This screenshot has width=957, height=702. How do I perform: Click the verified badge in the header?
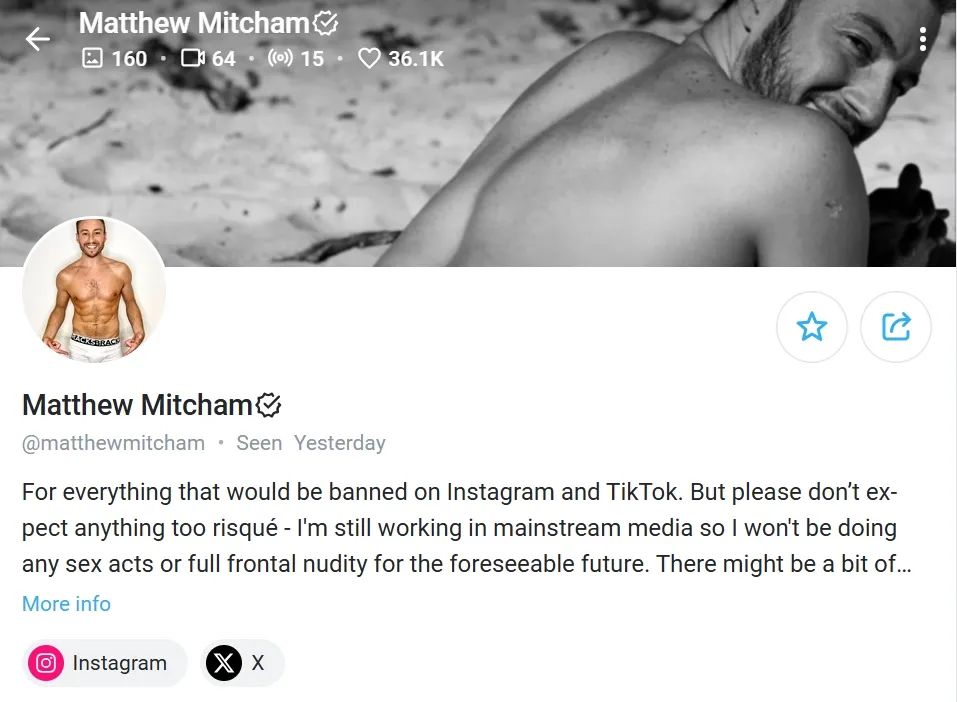pos(325,23)
